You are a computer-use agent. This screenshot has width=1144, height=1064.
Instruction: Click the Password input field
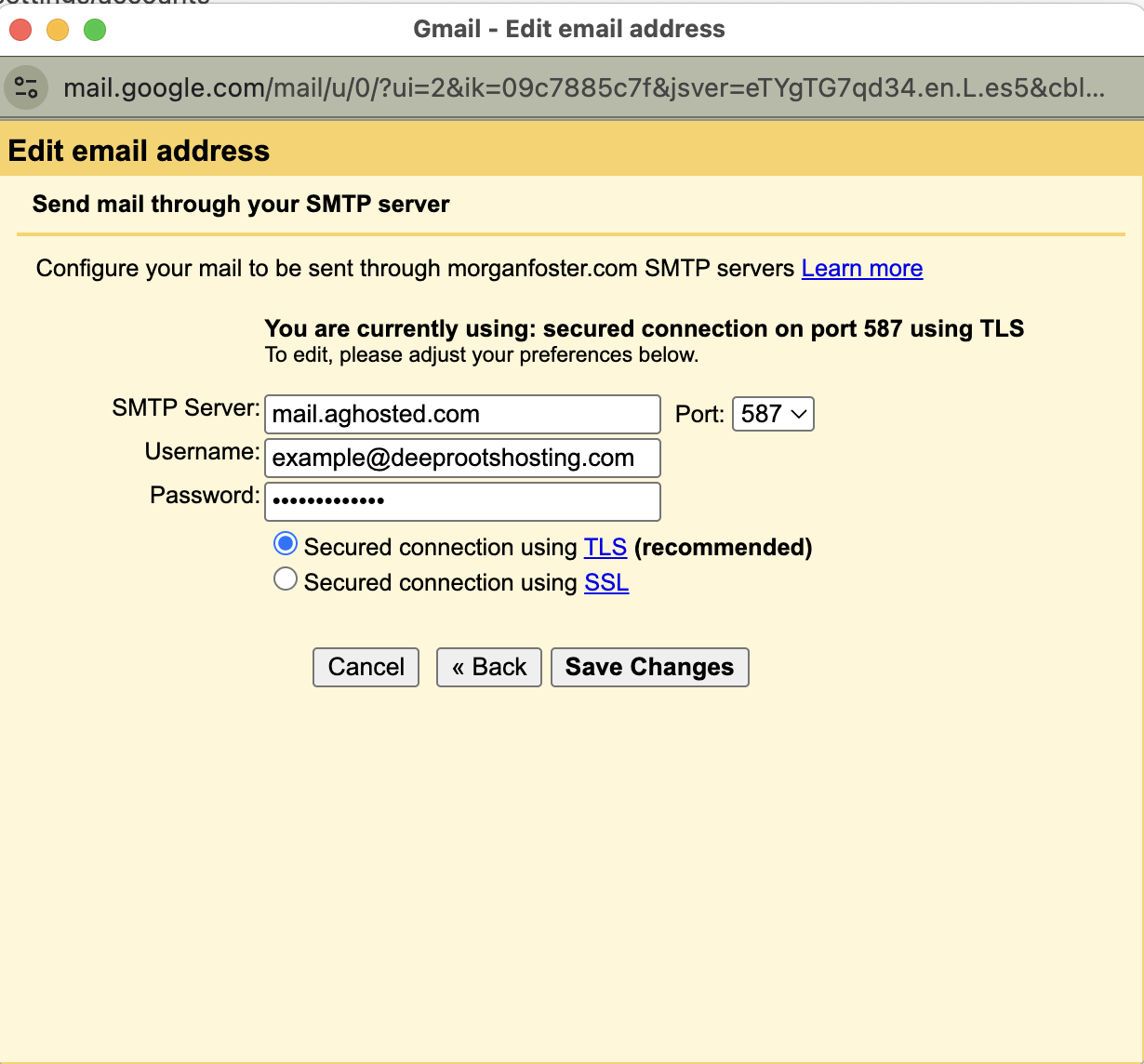(x=462, y=501)
